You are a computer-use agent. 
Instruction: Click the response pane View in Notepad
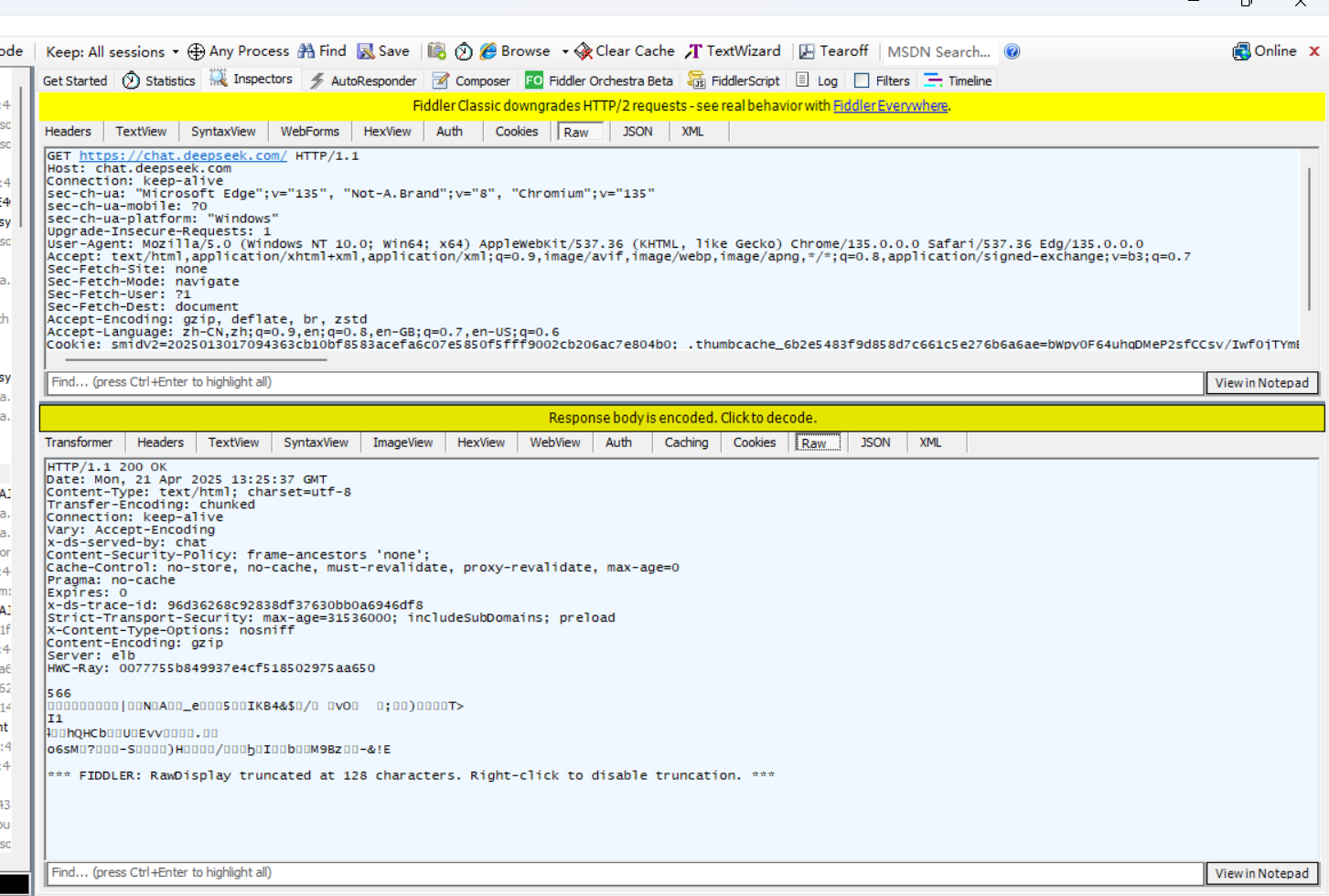point(1261,874)
